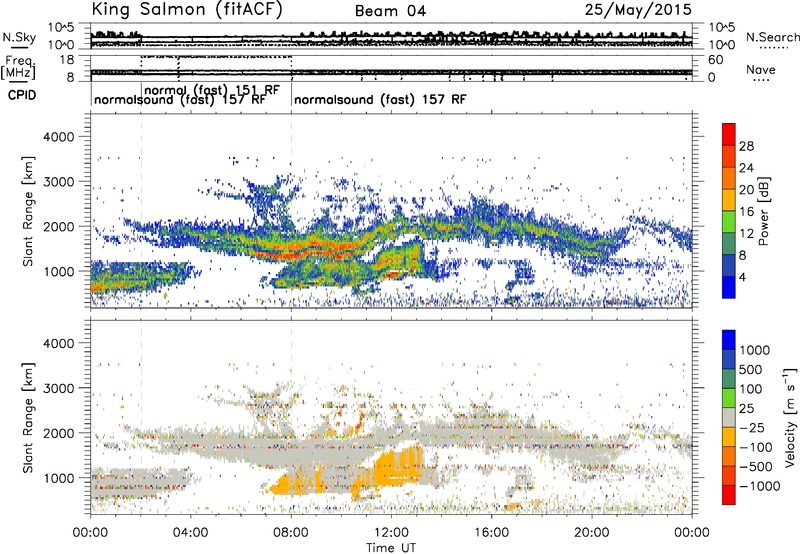Click the '4000' tick on the power panel axis
This screenshot has height=554, width=800.
(x=58, y=137)
